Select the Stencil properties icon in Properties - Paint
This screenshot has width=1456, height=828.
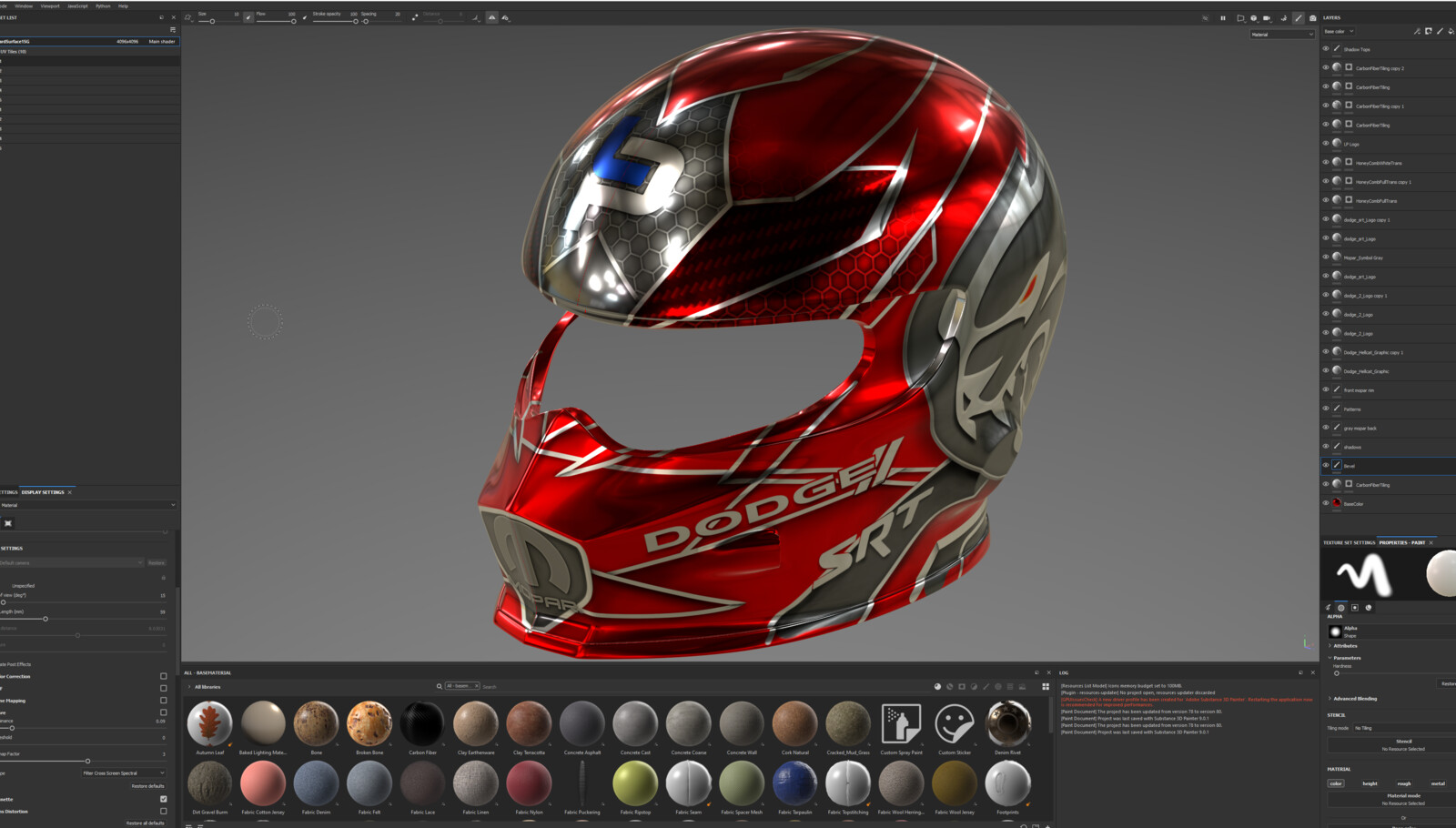1355,608
